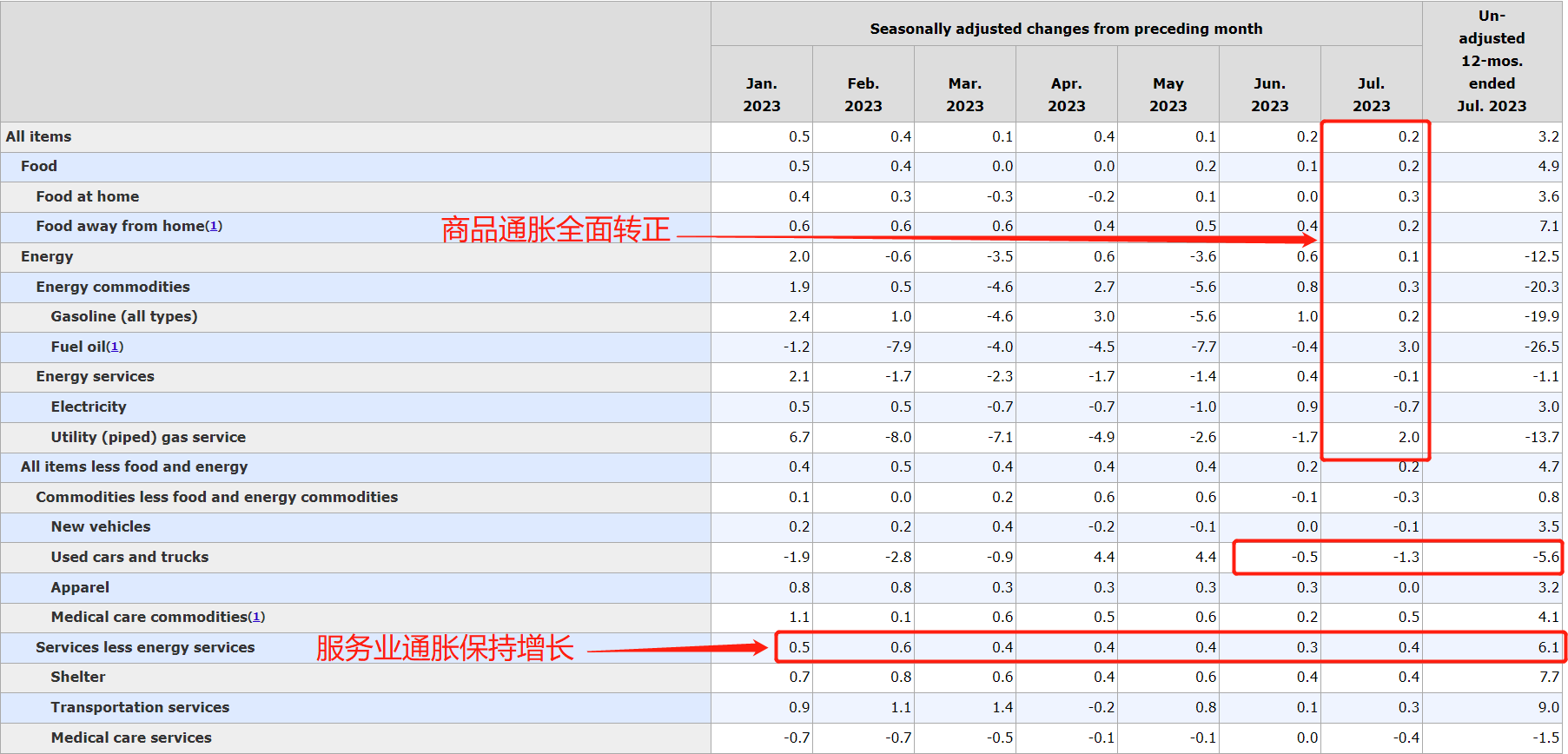1568x754 pixels.
Task: Click Food away from home 12-month value 7.1
Action: tap(1549, 226)
